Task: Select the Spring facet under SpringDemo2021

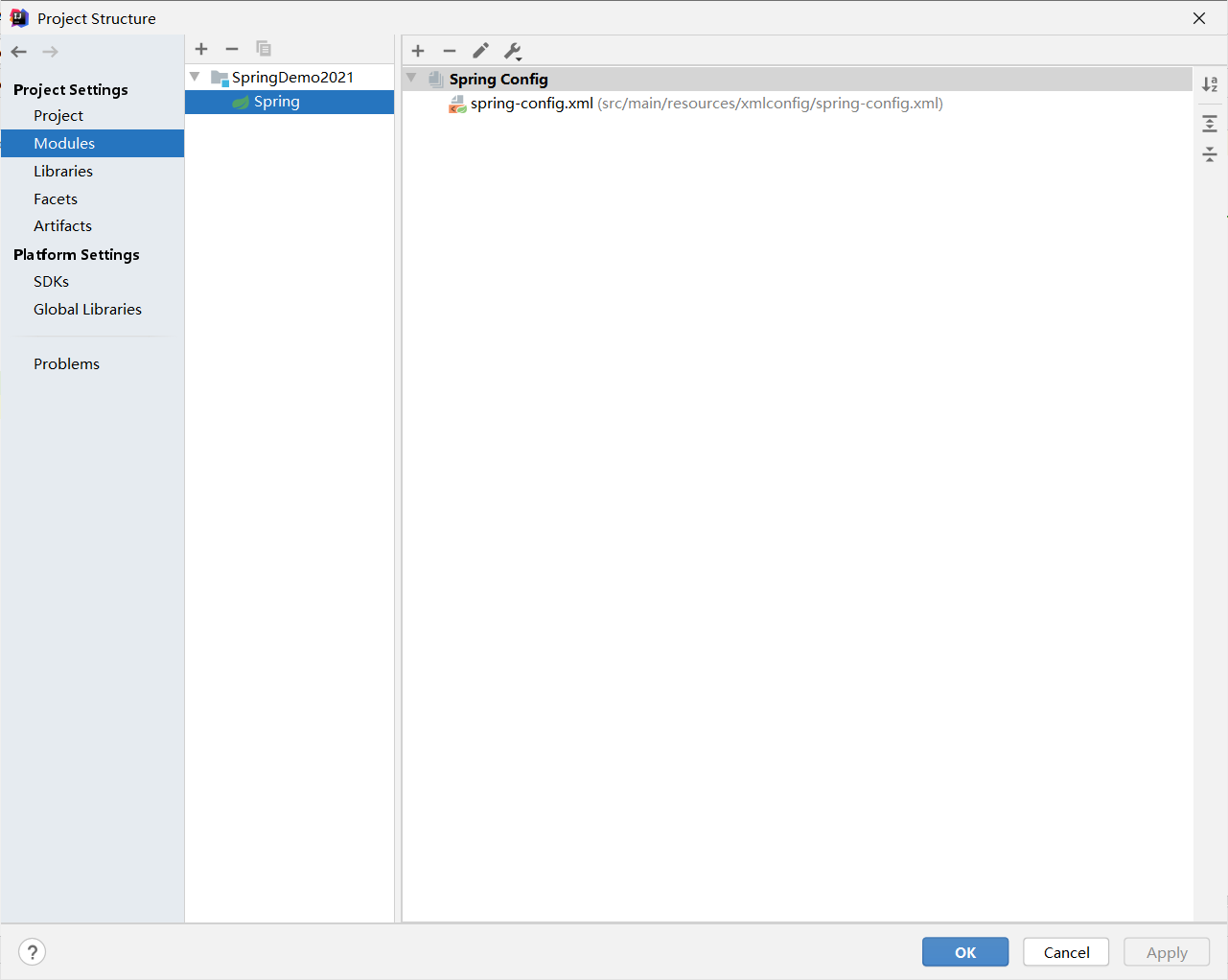Action: (290, 102)
